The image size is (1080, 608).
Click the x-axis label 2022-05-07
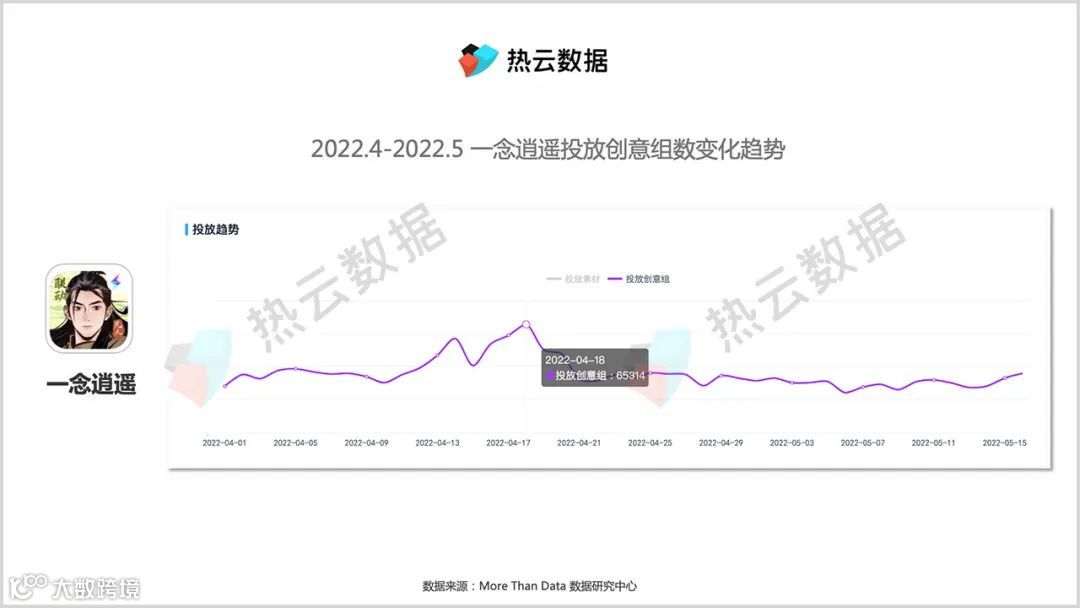(863, 443)
